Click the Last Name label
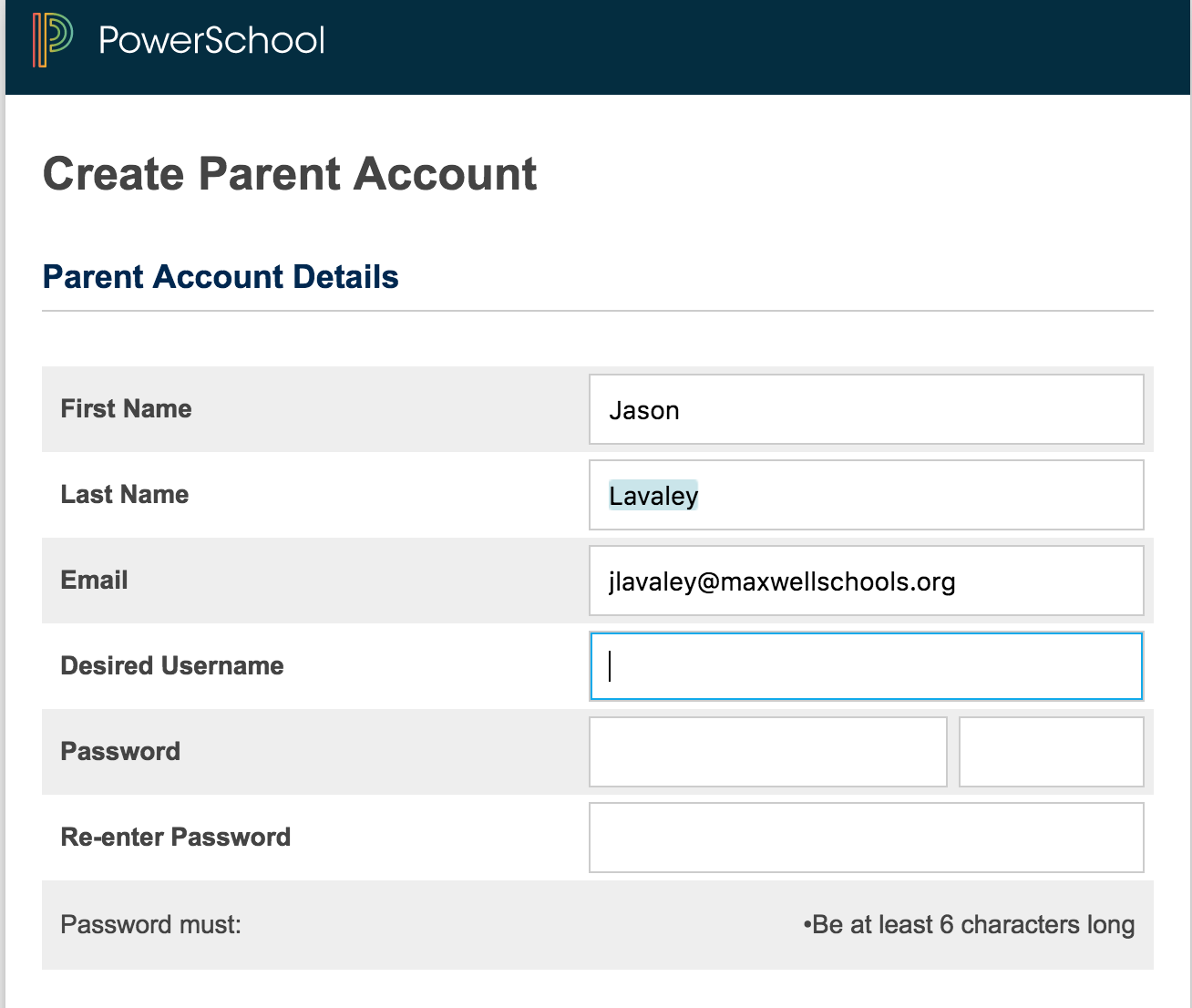 pyautogui.click(x=125, y=495)
